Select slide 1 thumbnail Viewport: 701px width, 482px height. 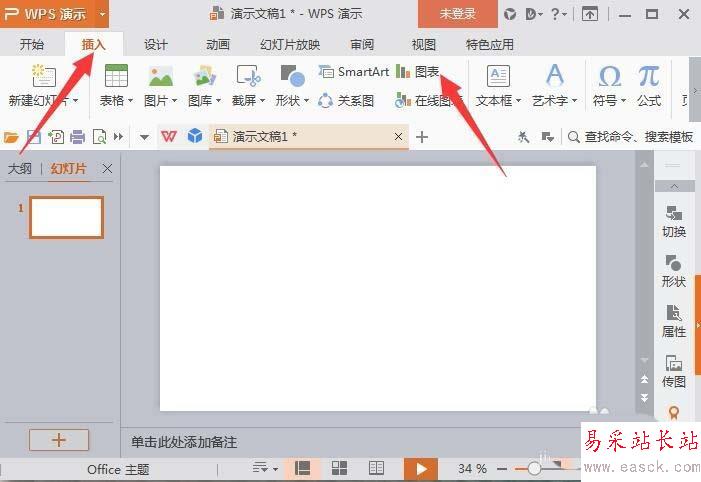(67, 217)
